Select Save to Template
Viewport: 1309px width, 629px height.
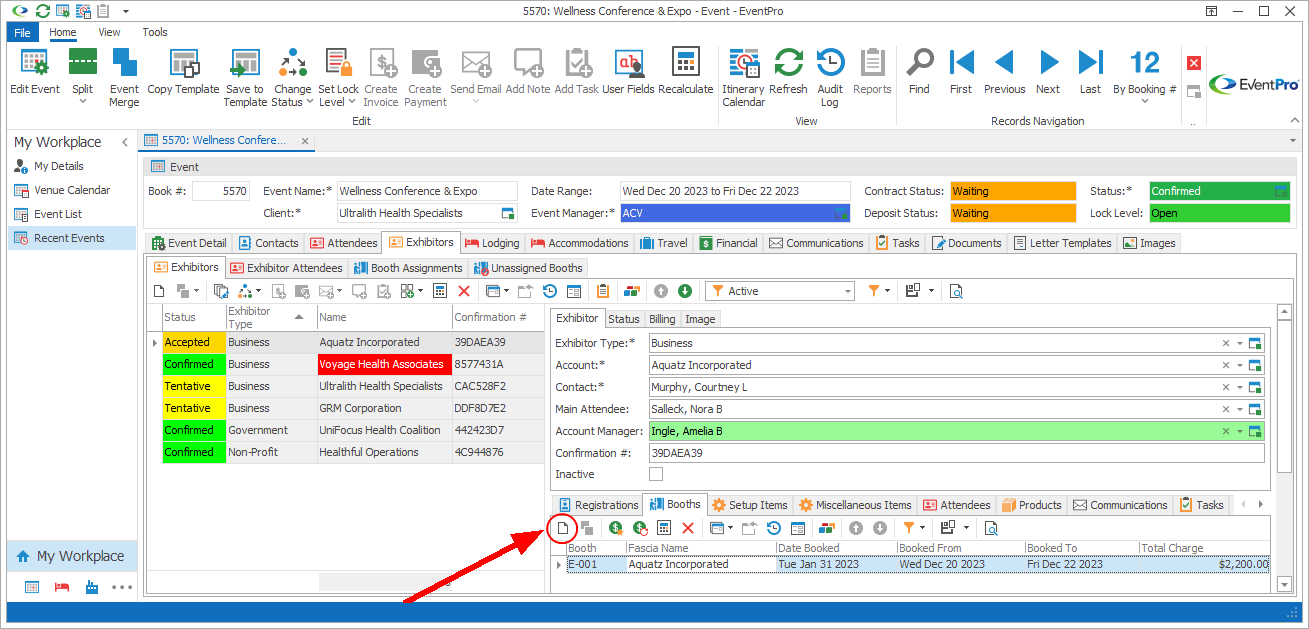[x=245, y=77]
